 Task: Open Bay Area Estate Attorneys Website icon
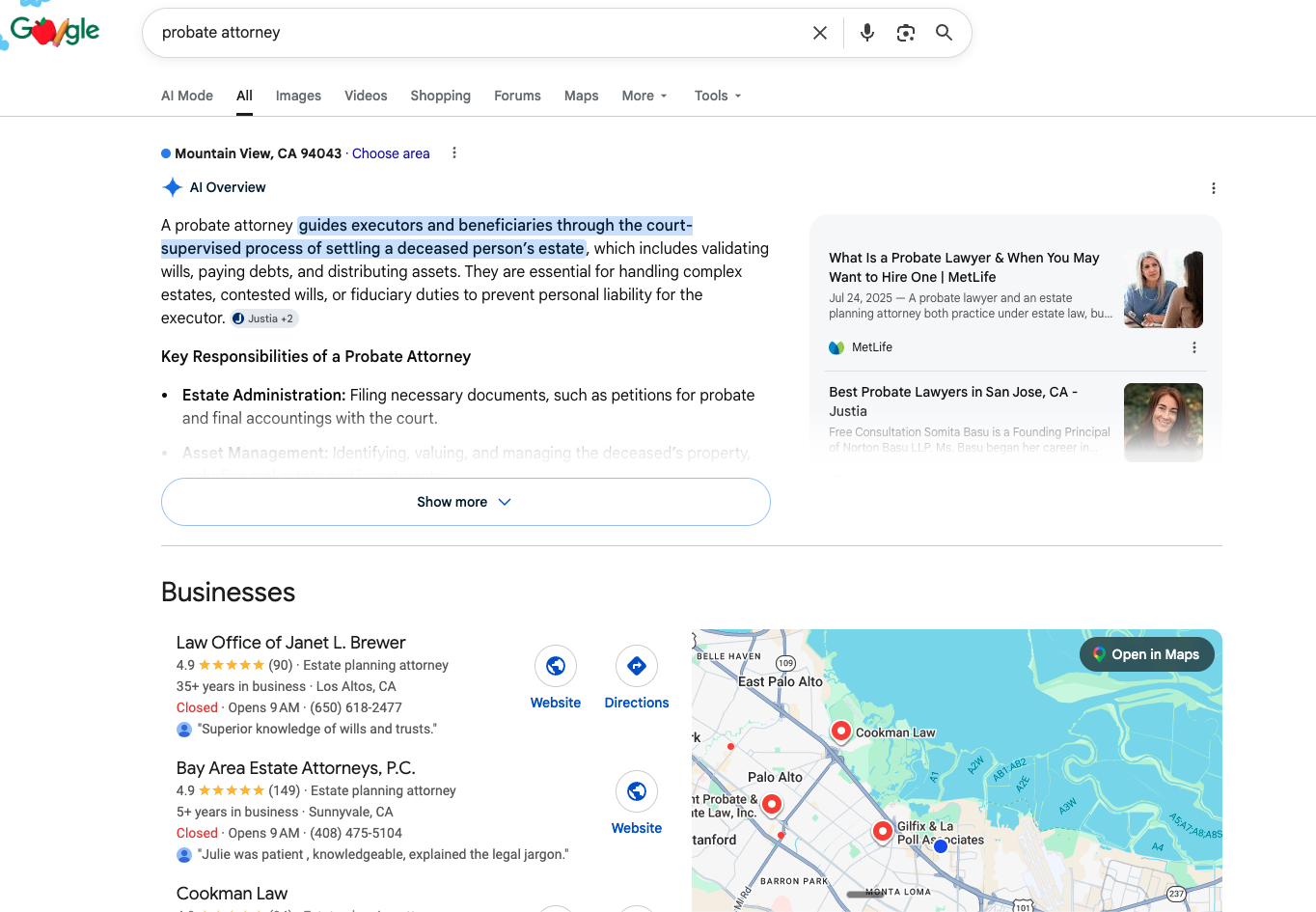(x=637, y=791)
